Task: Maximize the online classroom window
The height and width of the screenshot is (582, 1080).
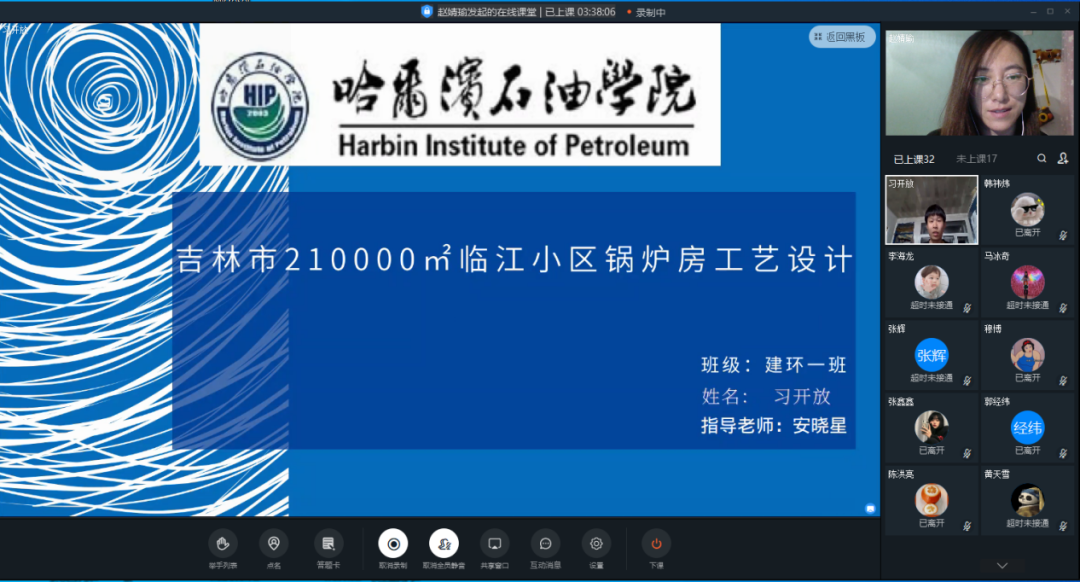Action: pos(1050,12)
